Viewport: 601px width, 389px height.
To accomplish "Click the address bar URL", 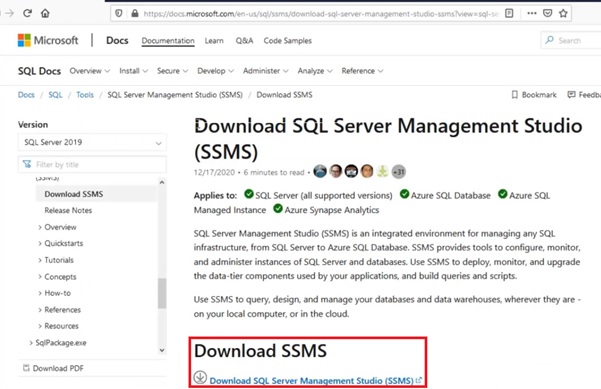I will 321,14.
